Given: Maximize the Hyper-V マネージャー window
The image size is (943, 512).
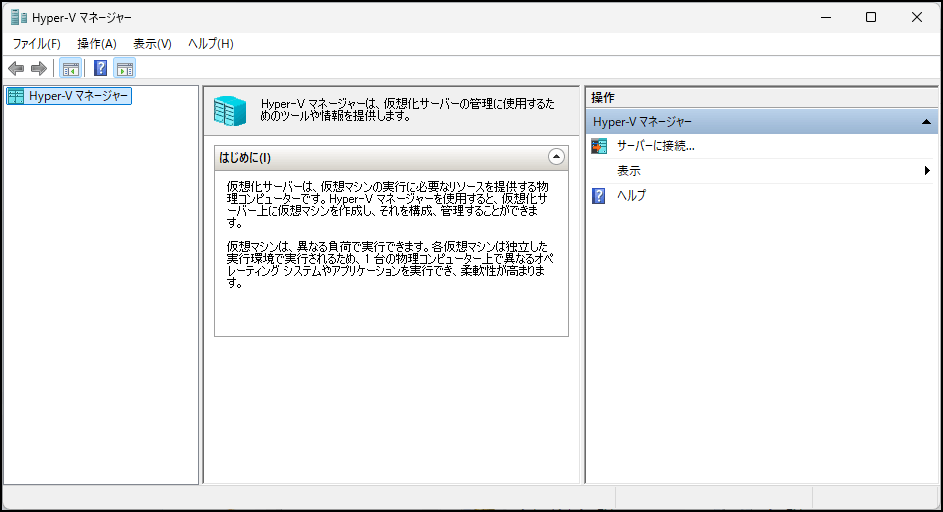Looking at the screenshot, I should [x=871, y=17].
